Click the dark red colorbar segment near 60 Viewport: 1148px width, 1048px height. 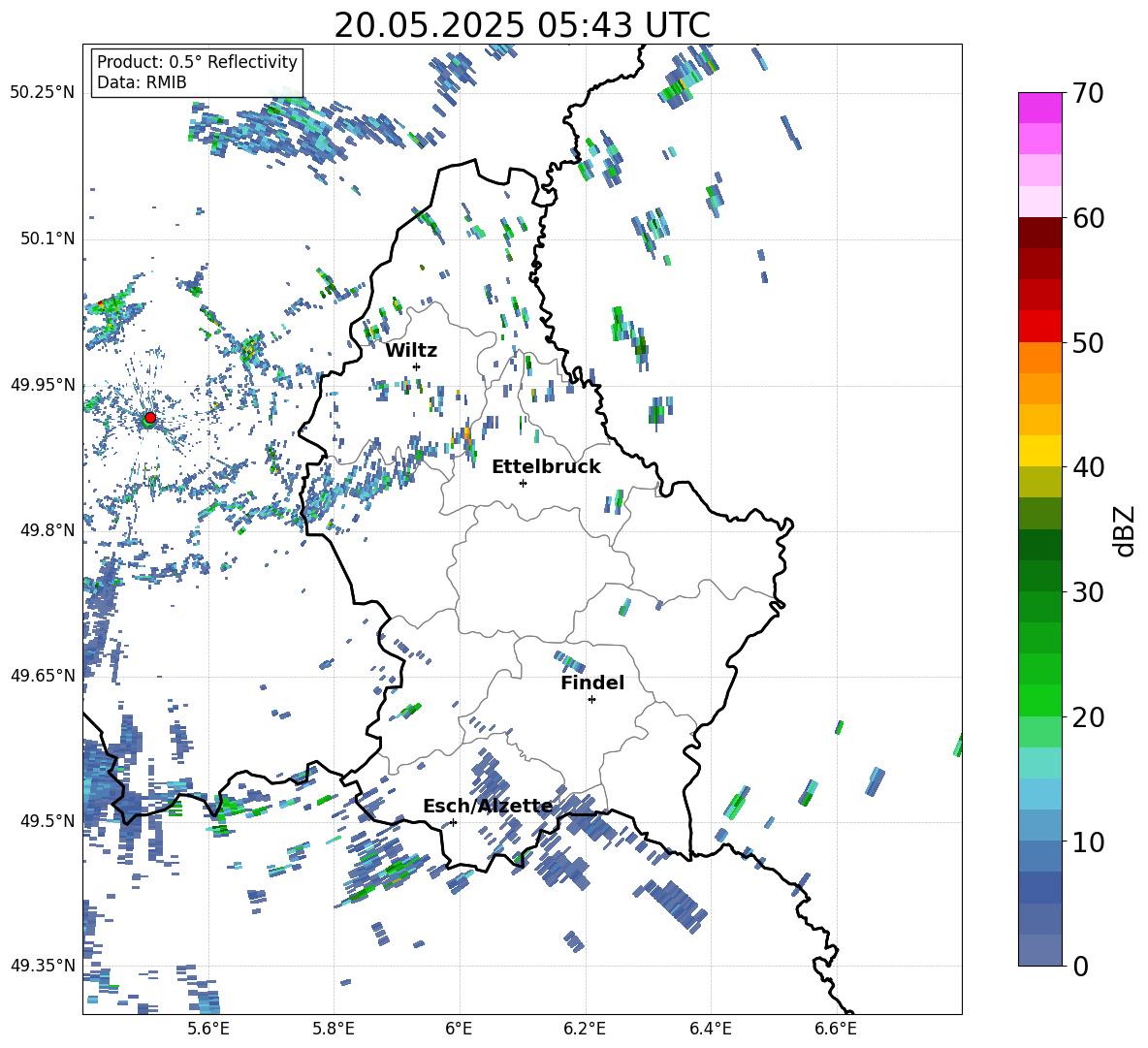[1039, 233]
